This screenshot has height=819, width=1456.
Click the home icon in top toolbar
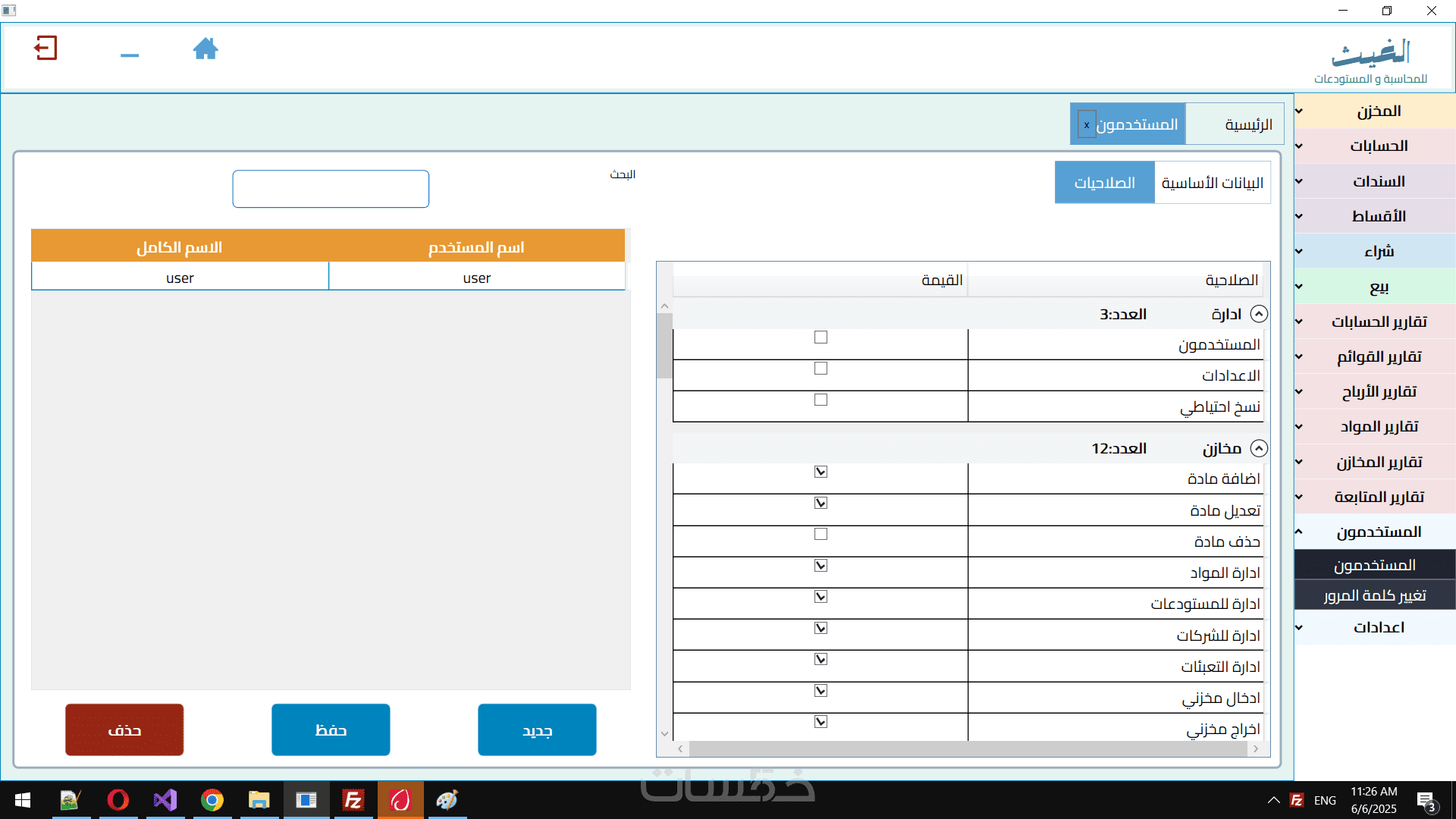205,49
